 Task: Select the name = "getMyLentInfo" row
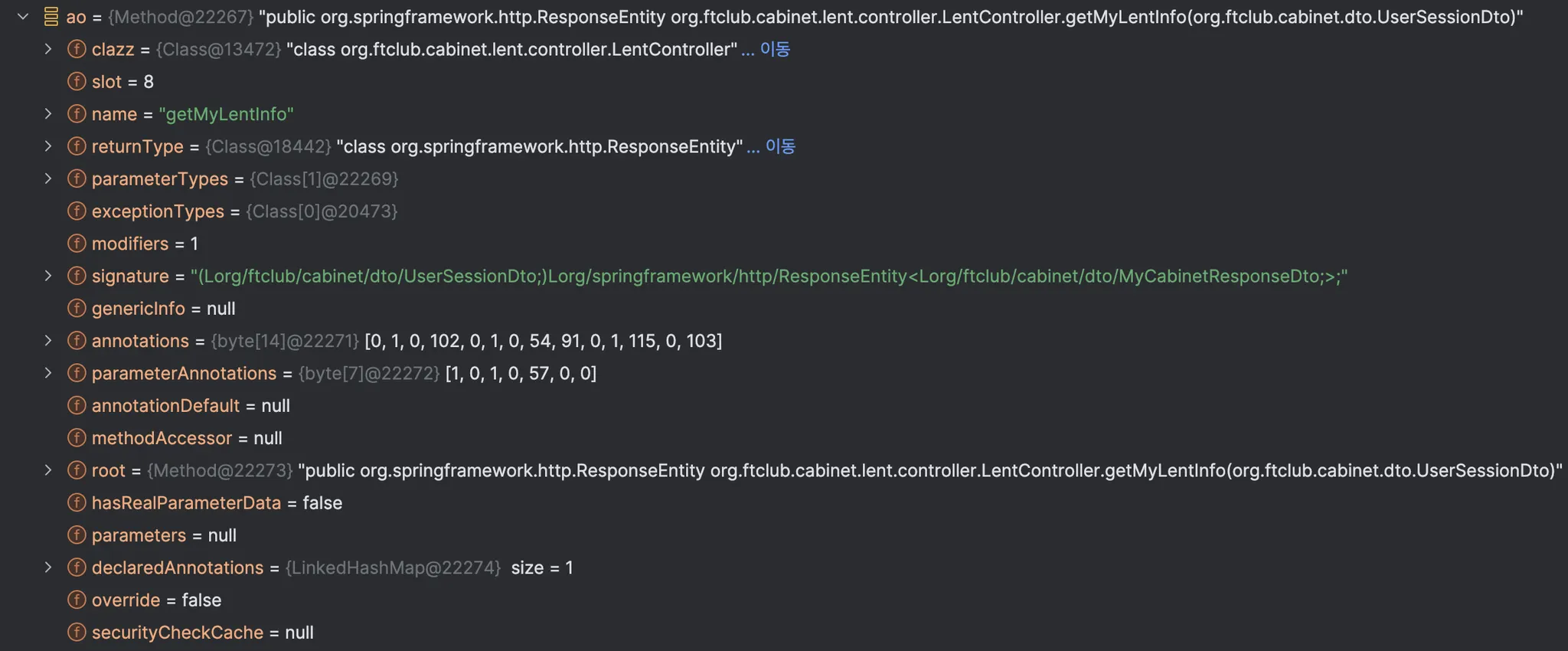tap(784, 114)
